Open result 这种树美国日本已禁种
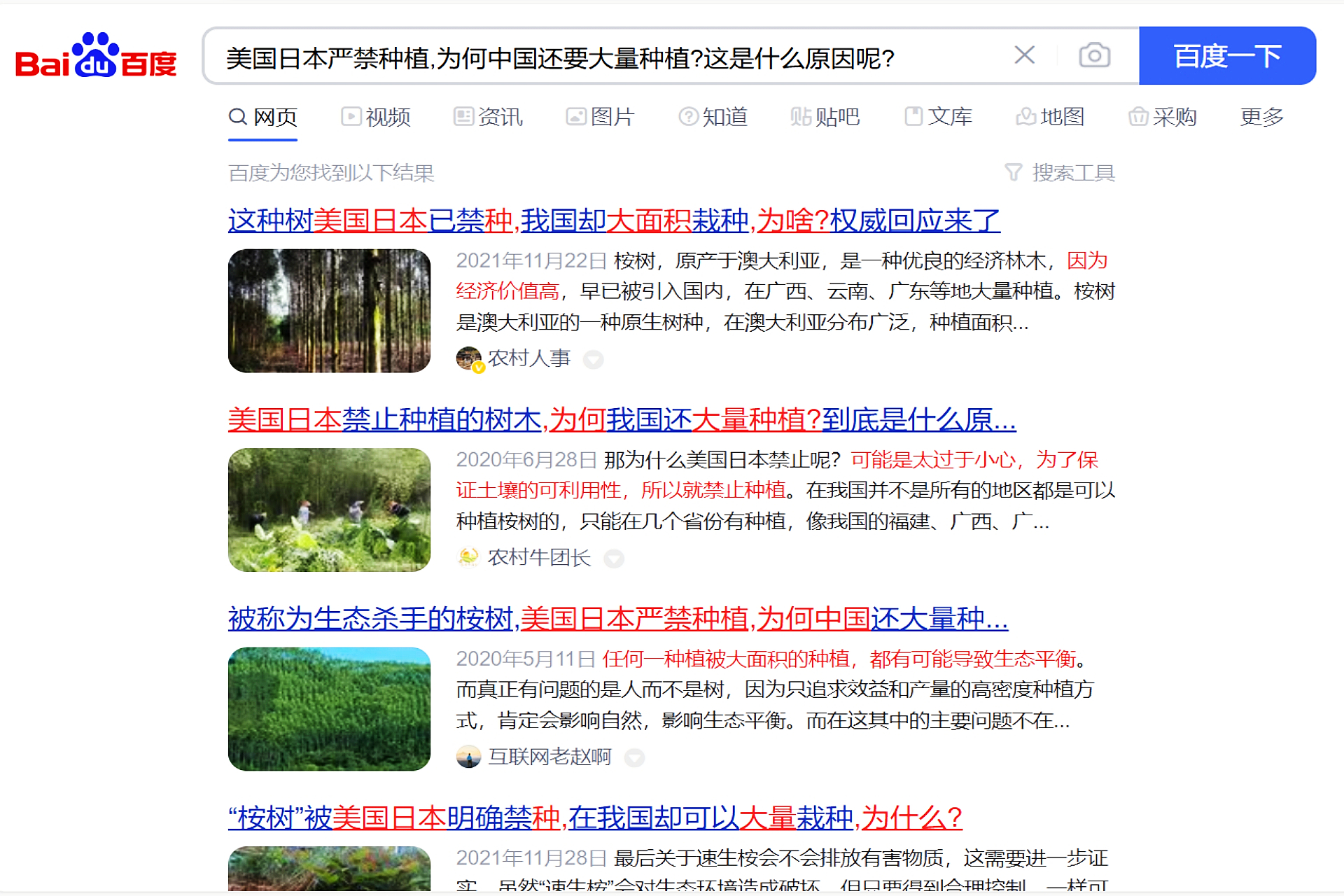This screenshot has height=896, width=1344. pos(614,220)
